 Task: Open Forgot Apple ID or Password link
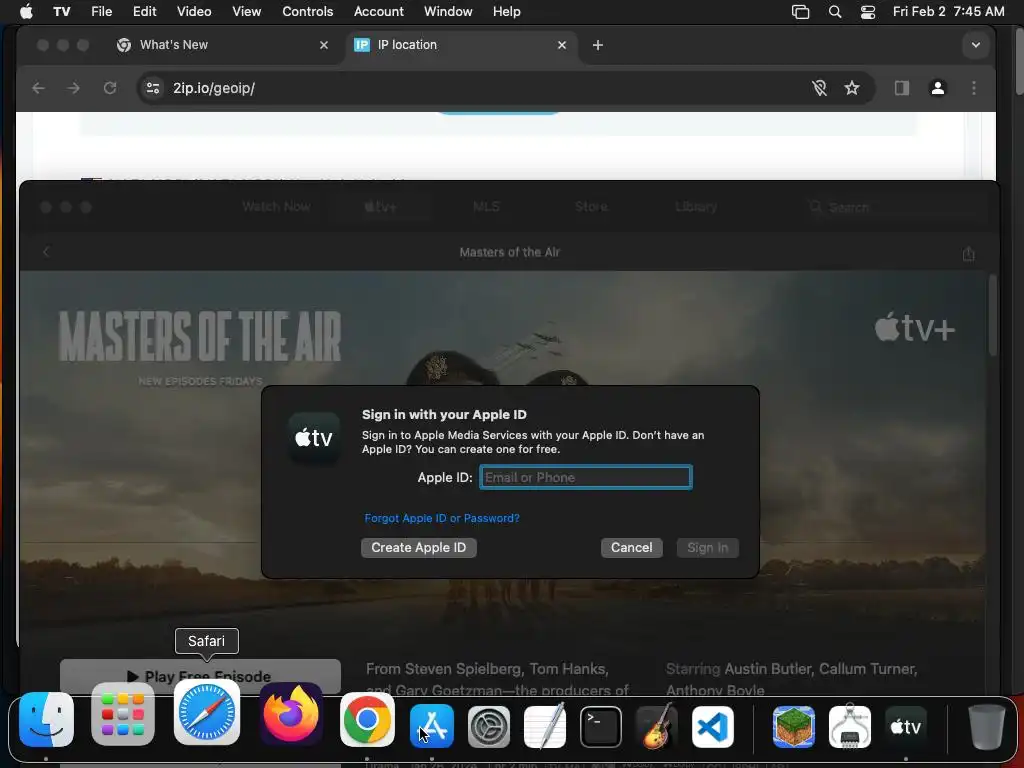(442, 518)
